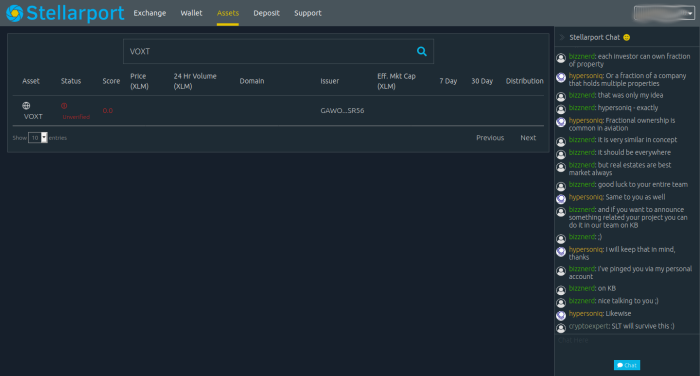
Task: Click avatar beside 'on KB' message
Action: pyautogui.click(x=561, y=290)
